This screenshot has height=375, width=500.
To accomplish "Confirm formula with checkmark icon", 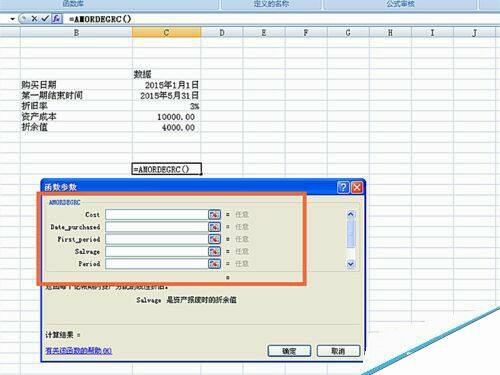I will pyautogui.click(x=45, y=19).
